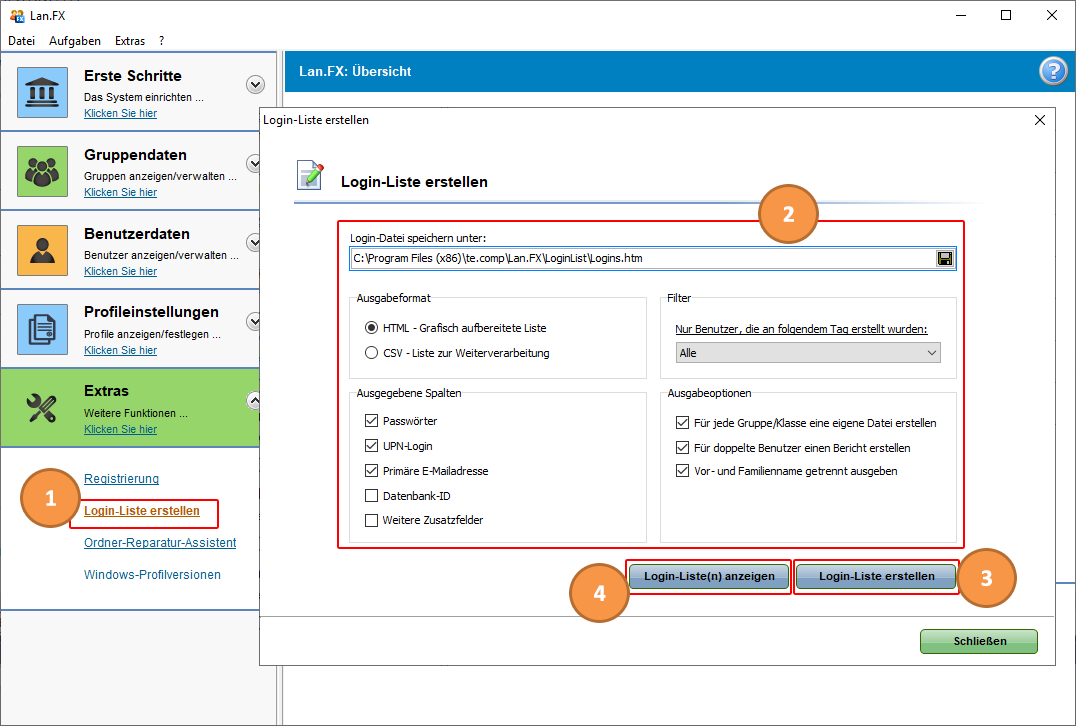Enable the Datenbank-ID checkbox
Screen dimensions: 1076x726
pyautogui.click(x=372, y=496)
